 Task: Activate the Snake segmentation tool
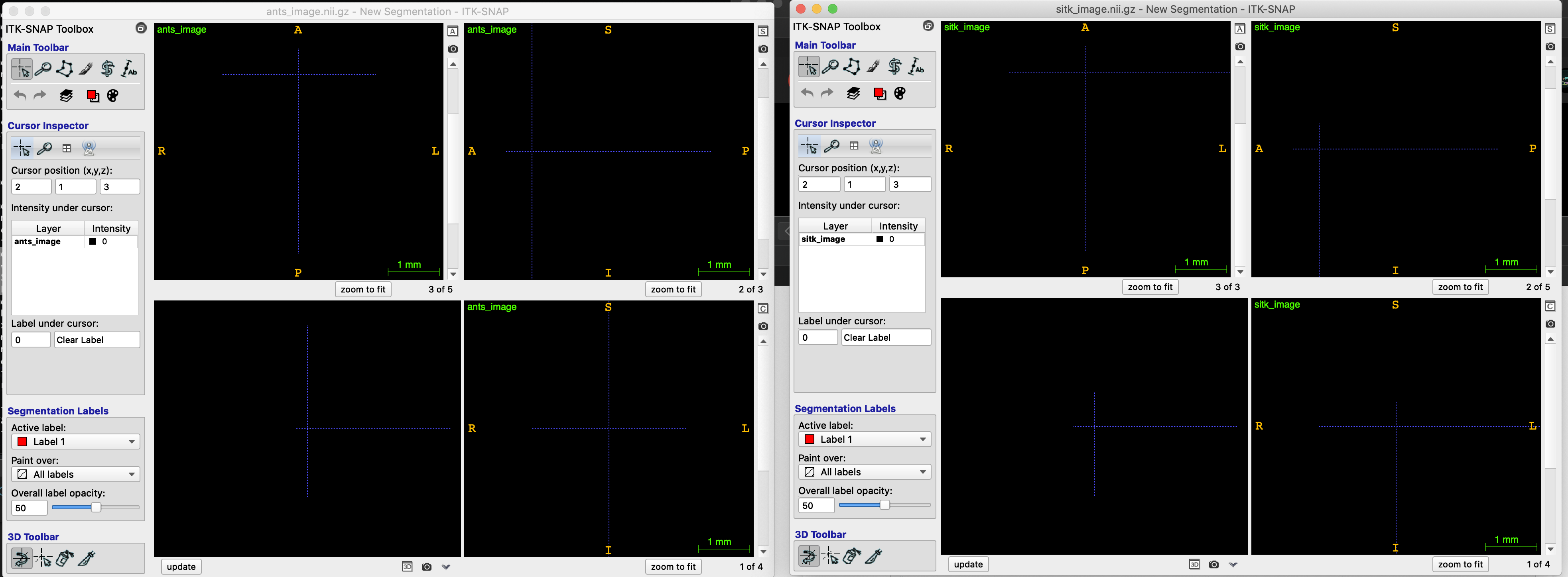point(107,69)
